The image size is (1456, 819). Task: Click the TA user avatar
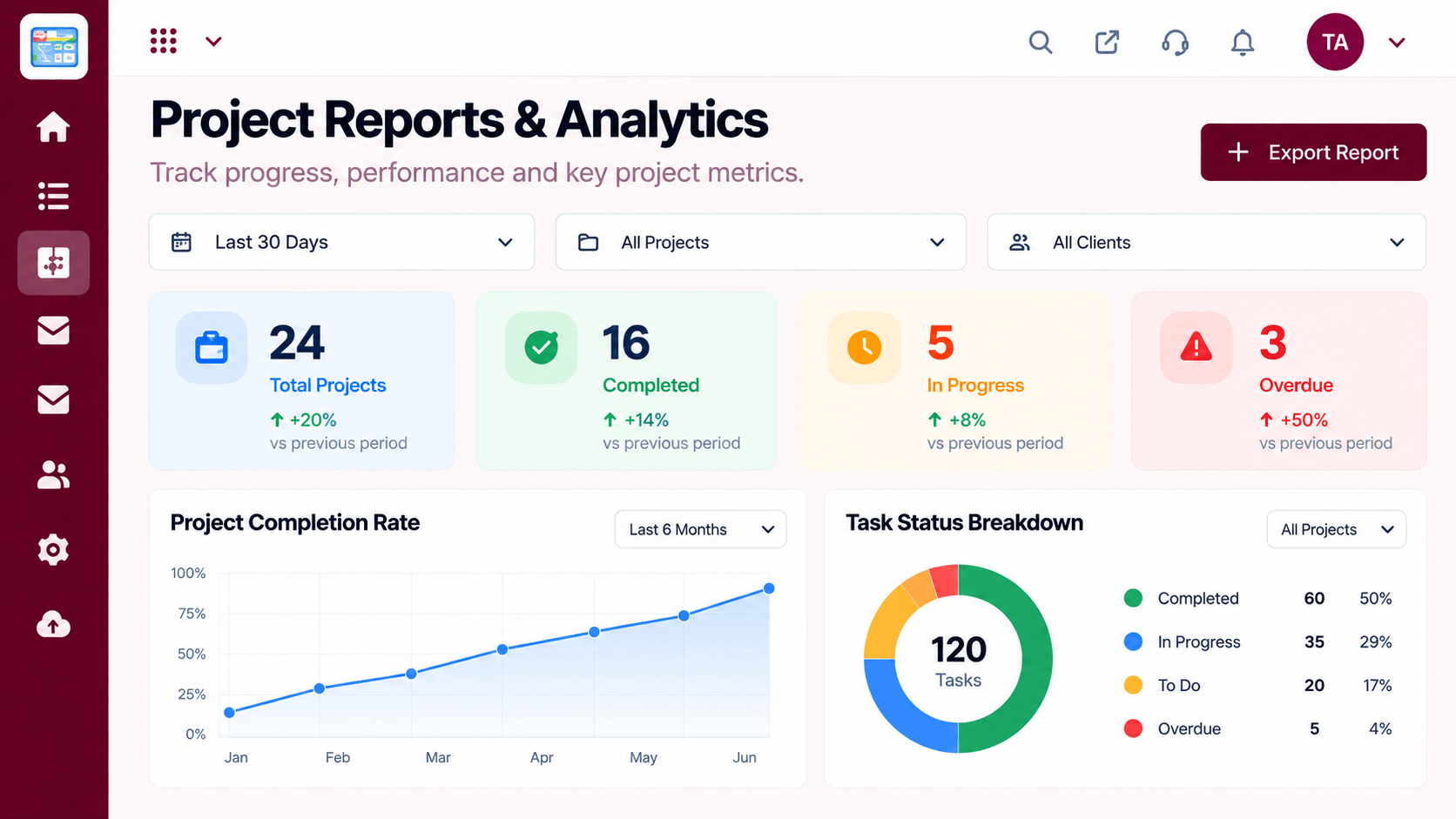click(1335, 42)
